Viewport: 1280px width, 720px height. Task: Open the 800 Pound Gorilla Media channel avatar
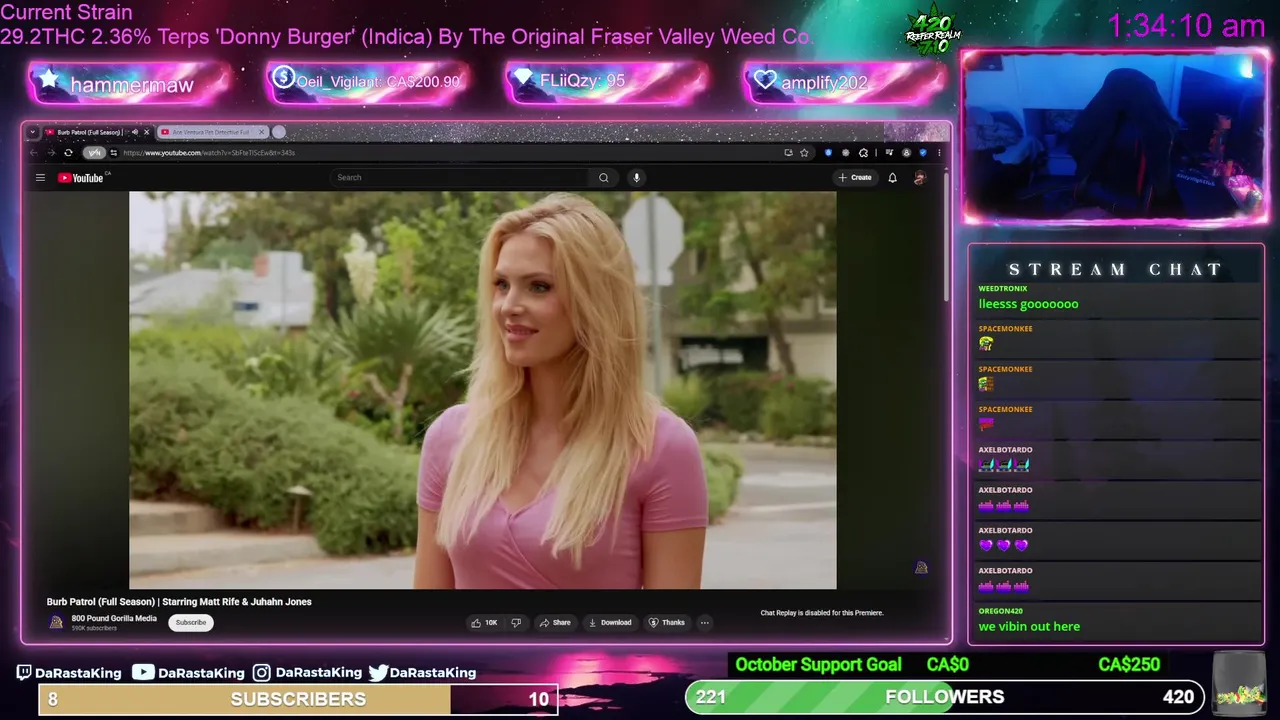(56, 622)
